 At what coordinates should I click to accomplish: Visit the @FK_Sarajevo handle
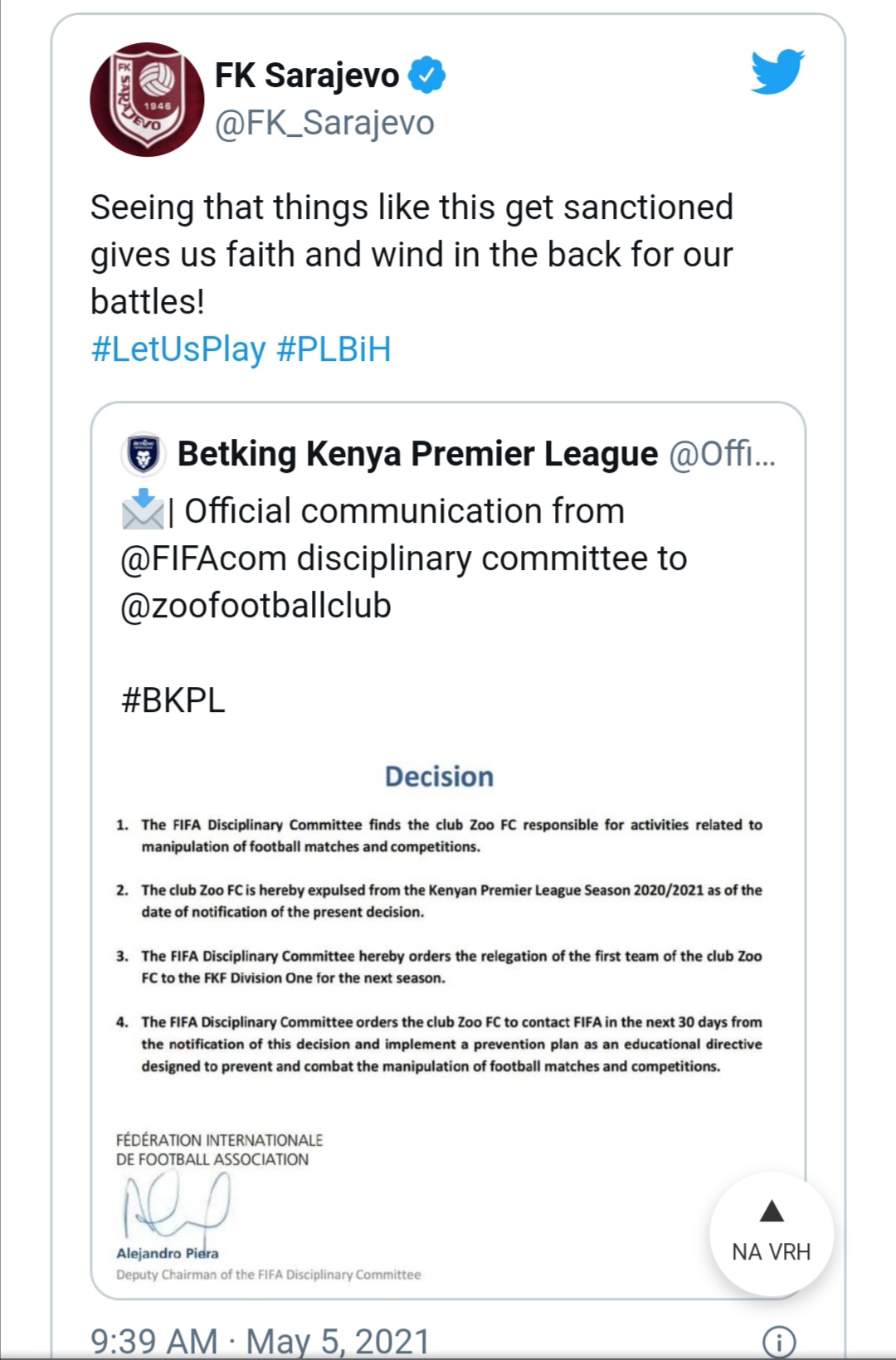click(324, 123)
